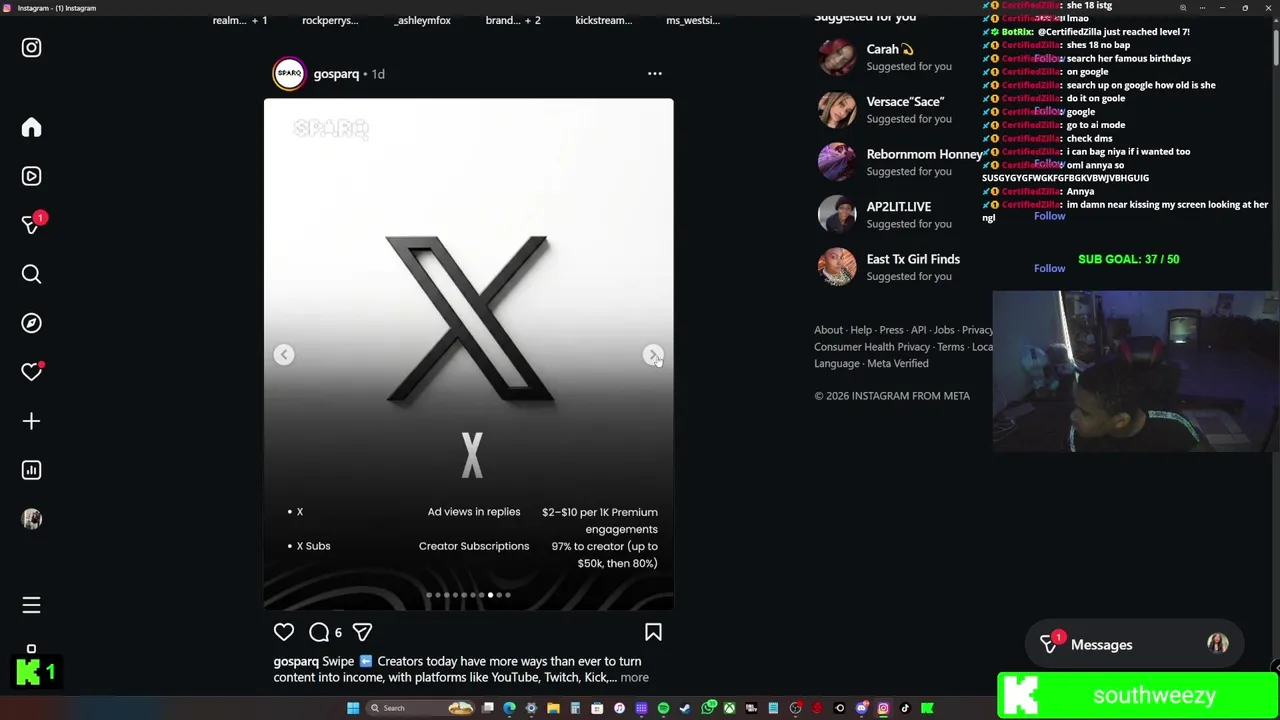
Task: Open the Terms footer link
Action: click(x=951, y=347)
